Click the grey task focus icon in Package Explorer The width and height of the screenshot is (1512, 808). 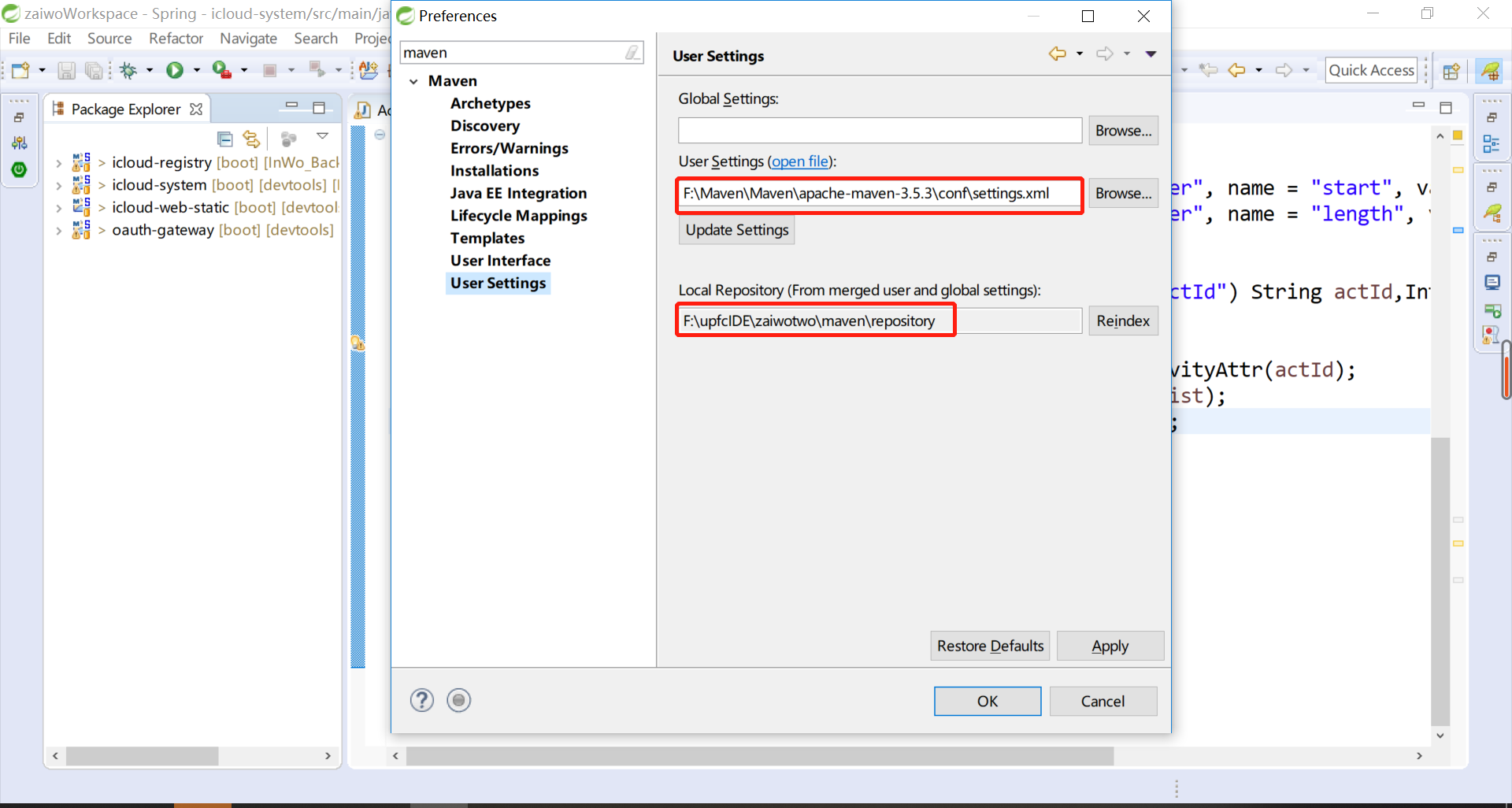coord(289,139)
